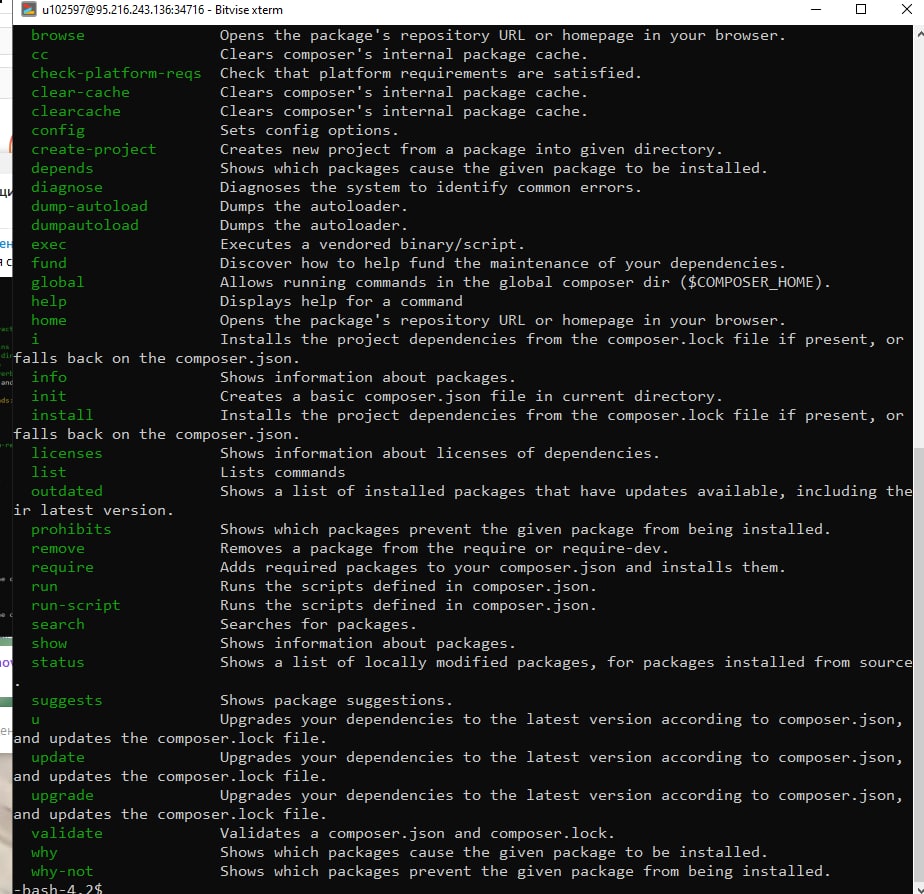Click 'Executes a vendored binary/script.' text
Image resolution: width=924 pixels, height=894 pixels.
[372, 244]
